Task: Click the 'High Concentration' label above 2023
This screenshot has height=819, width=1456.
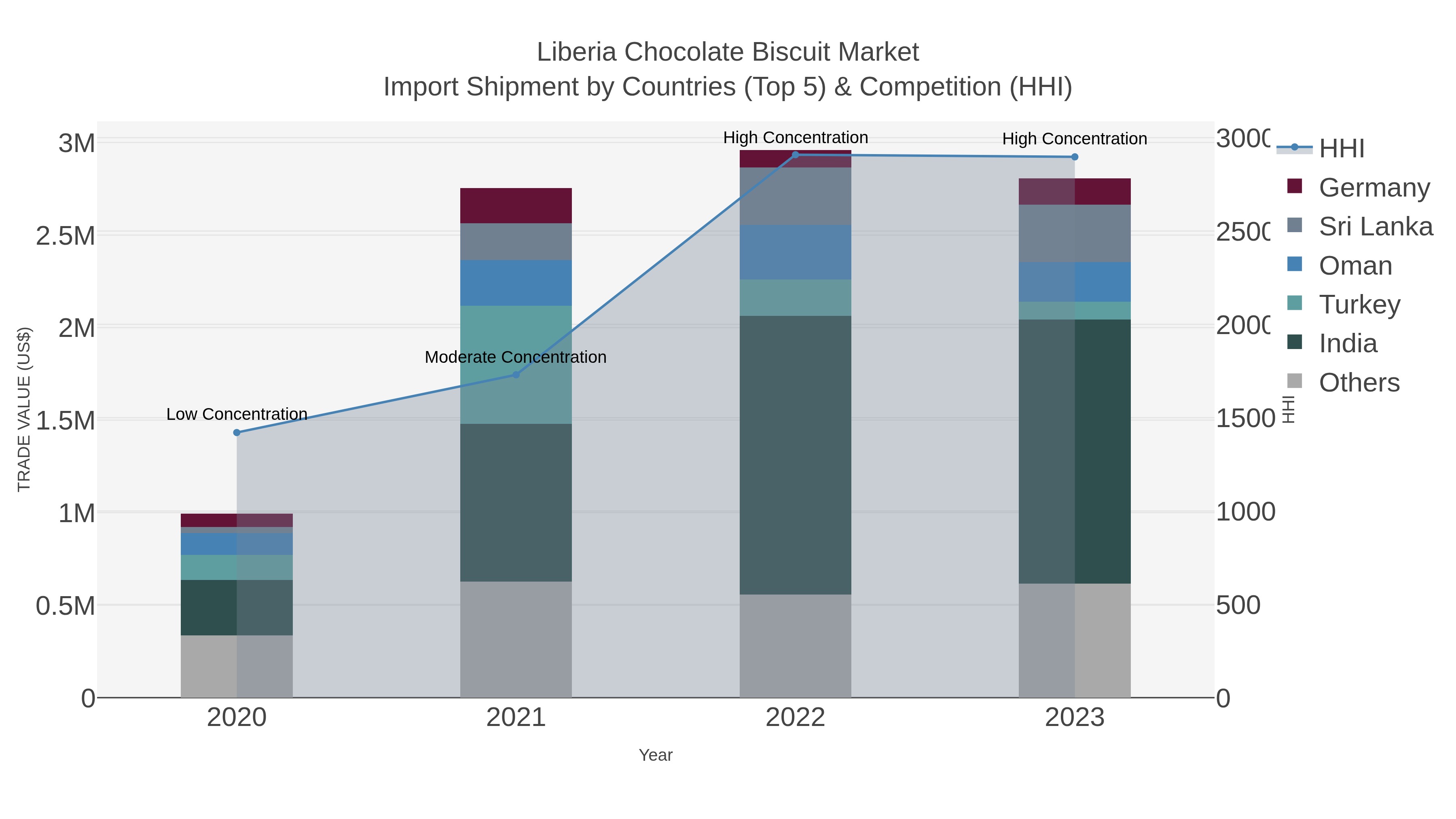Action: [x=1075, y=138]
